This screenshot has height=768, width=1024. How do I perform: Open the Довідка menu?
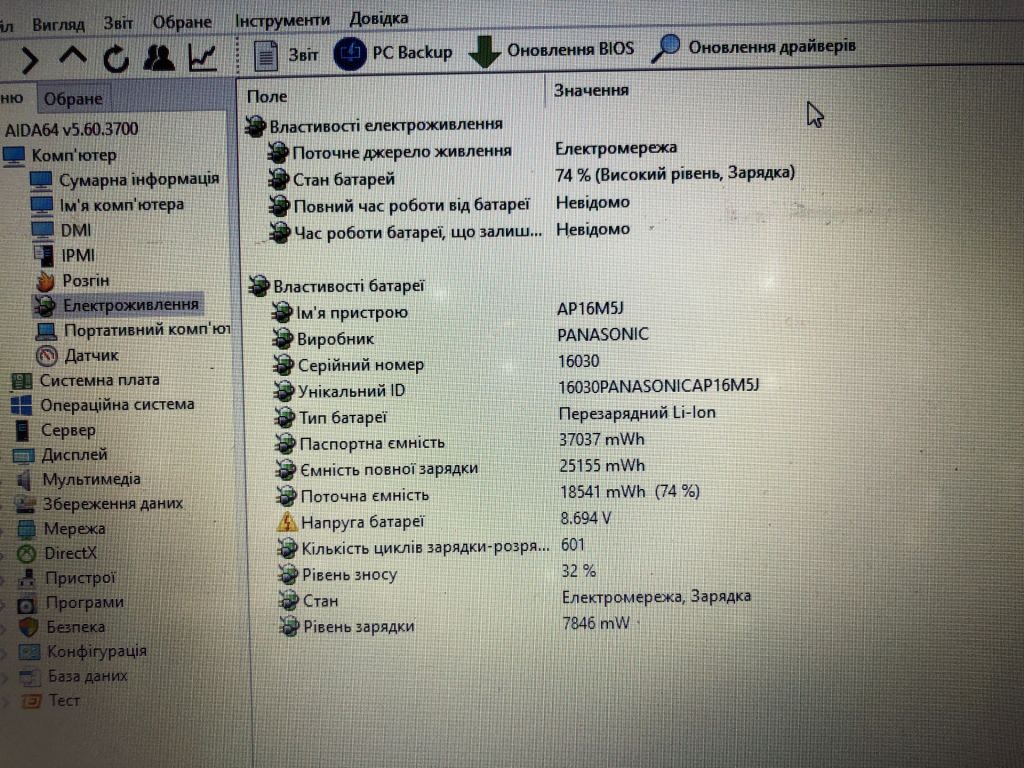point(379,18)
